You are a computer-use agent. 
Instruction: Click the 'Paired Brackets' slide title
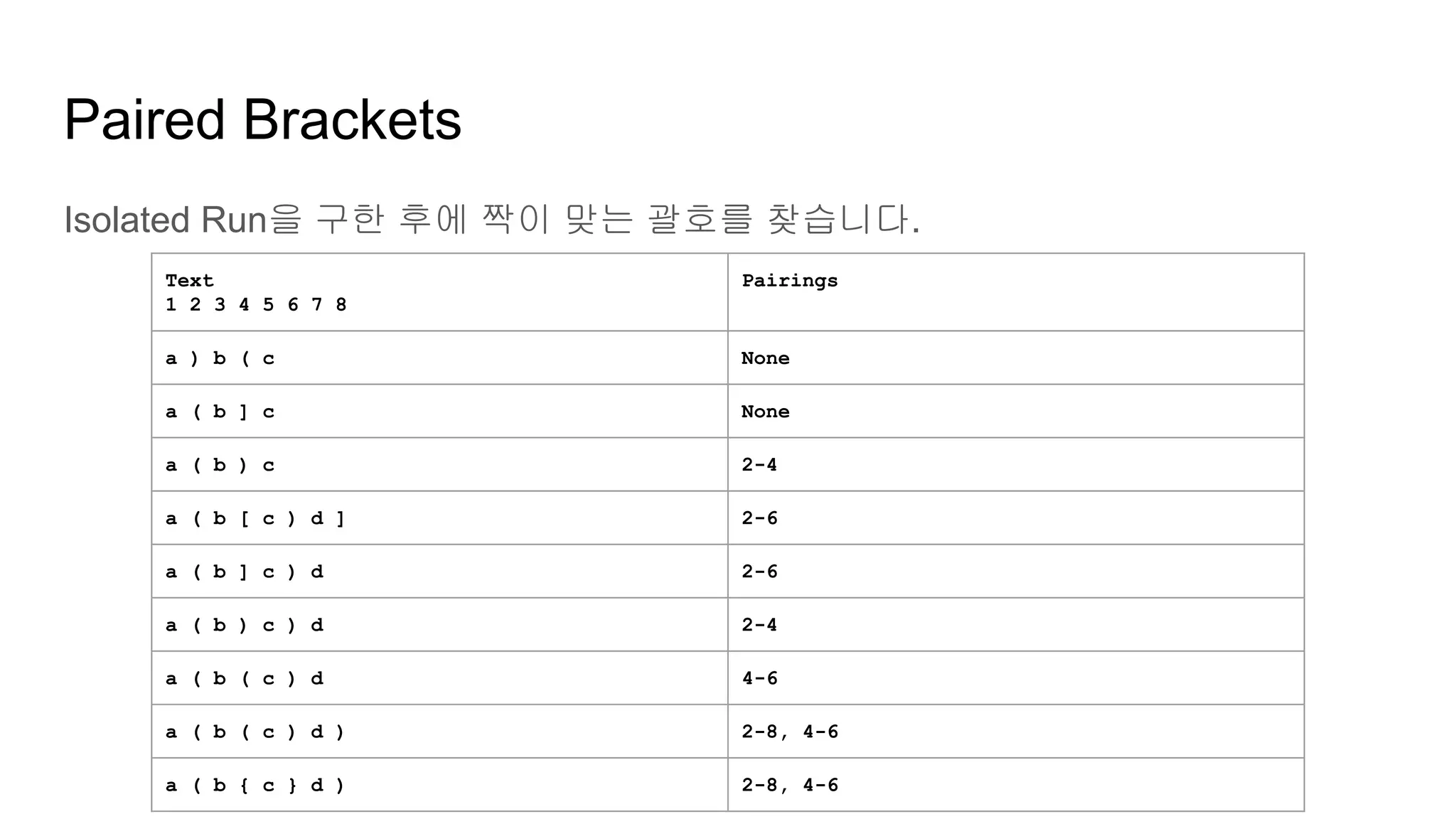point(262,119)
